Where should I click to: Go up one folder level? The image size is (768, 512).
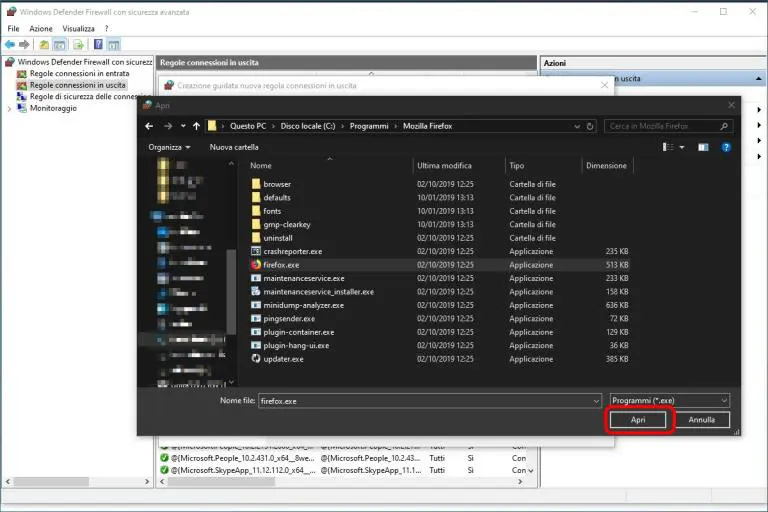[x=196, y=126]
